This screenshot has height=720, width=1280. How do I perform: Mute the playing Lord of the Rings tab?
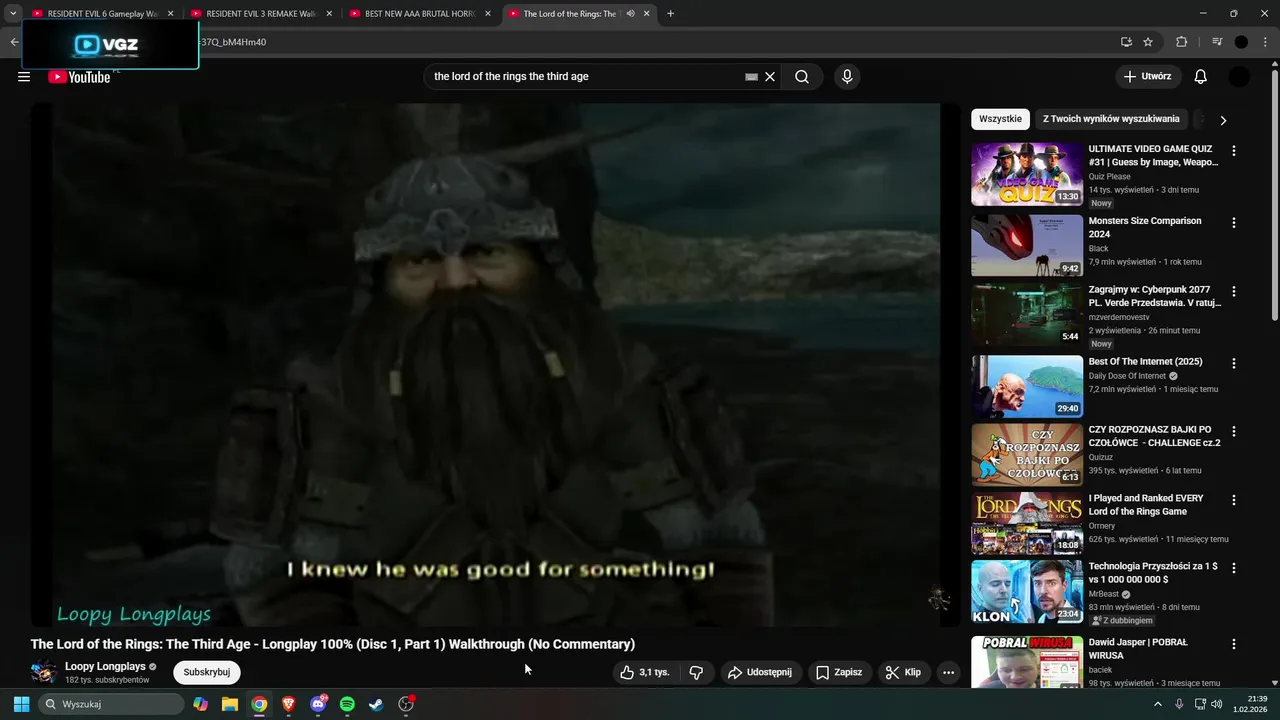click(630, 14)
